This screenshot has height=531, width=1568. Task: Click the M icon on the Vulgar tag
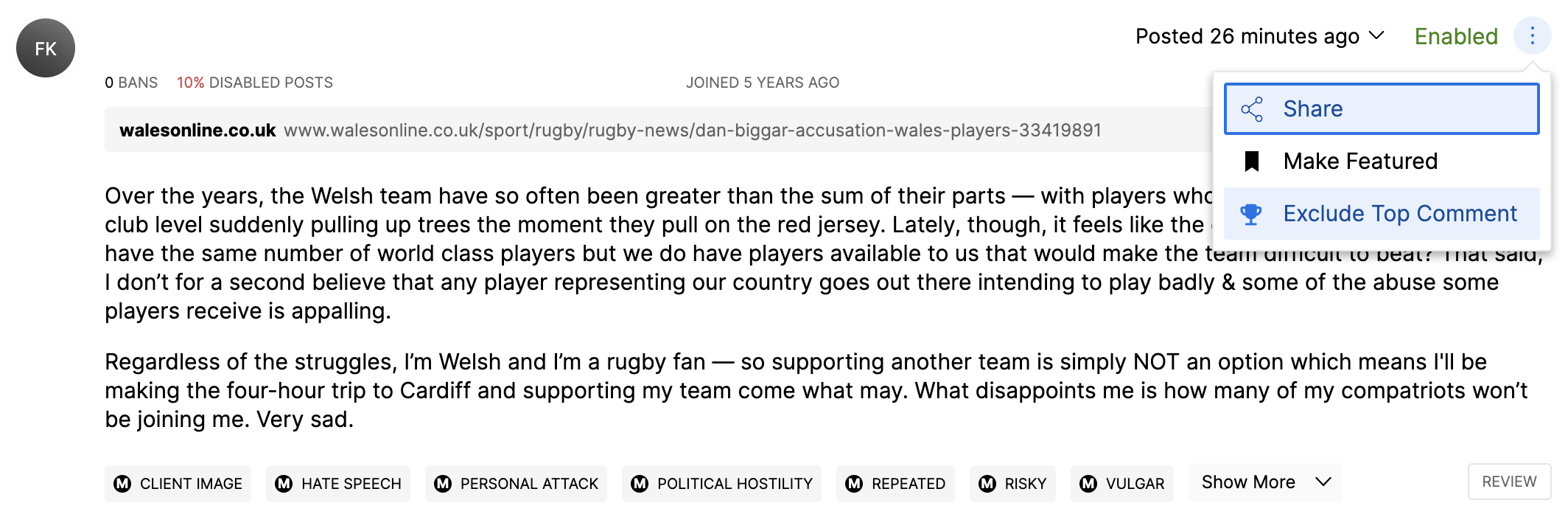[1088, 484]
